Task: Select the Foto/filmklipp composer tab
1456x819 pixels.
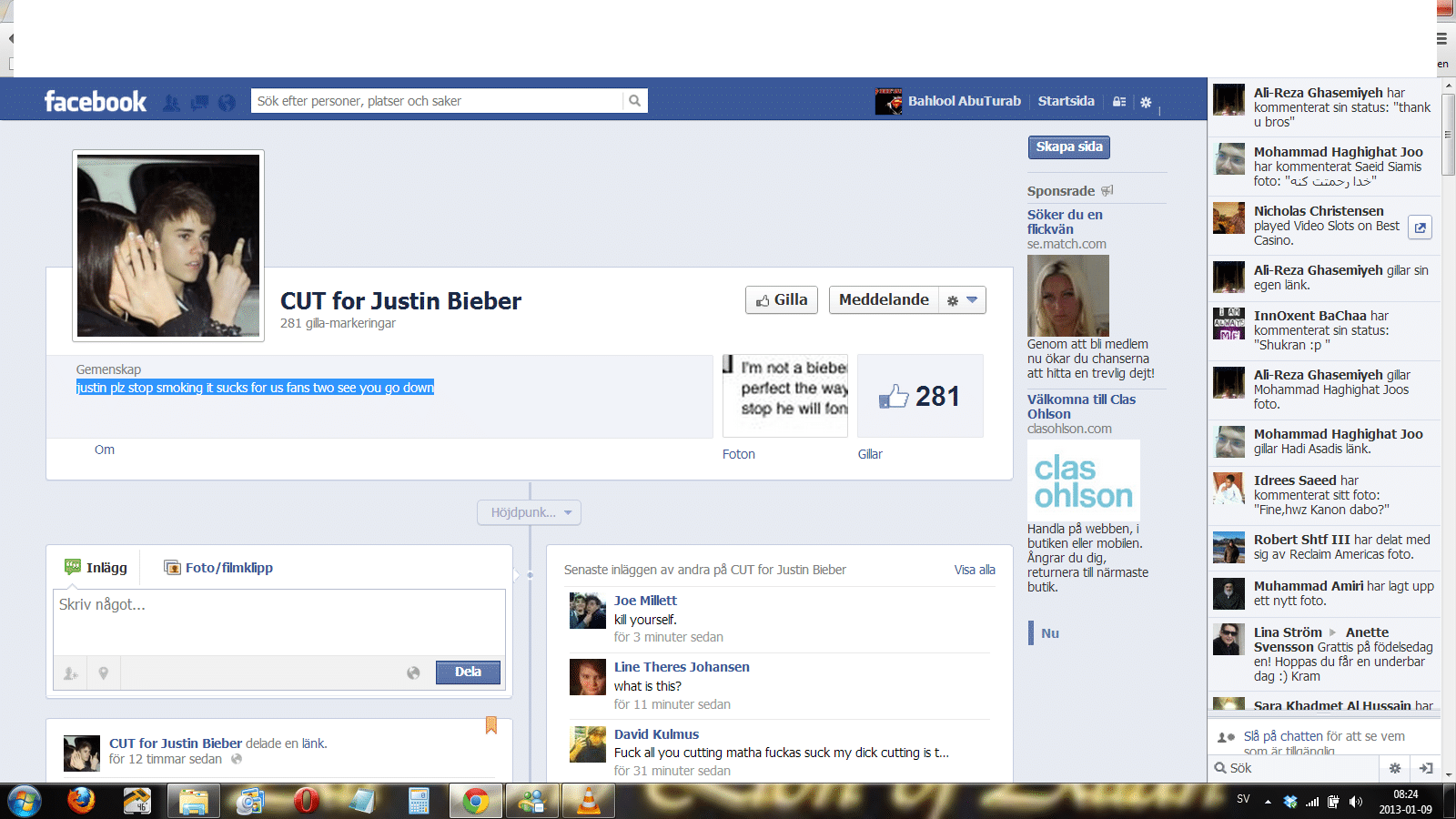Action: pos(218,567)
